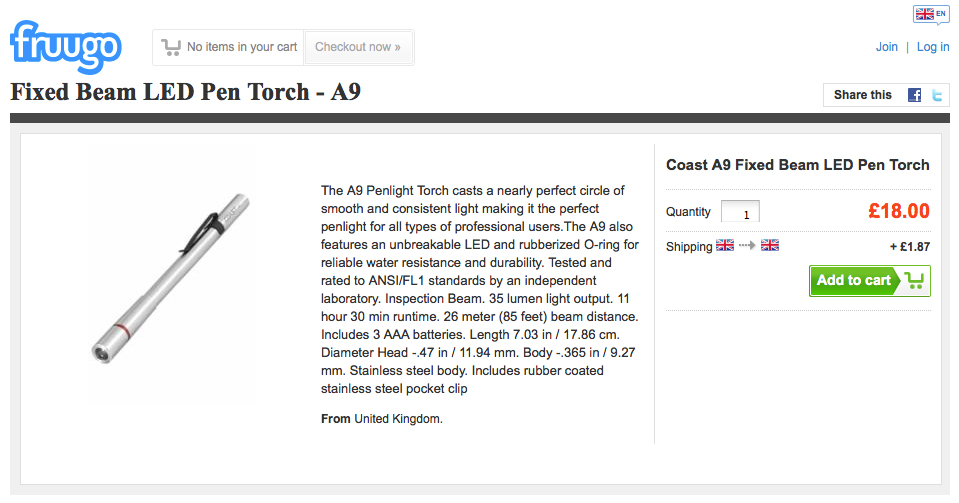Click the shopping cart icon in header

(x=171, y=47)
